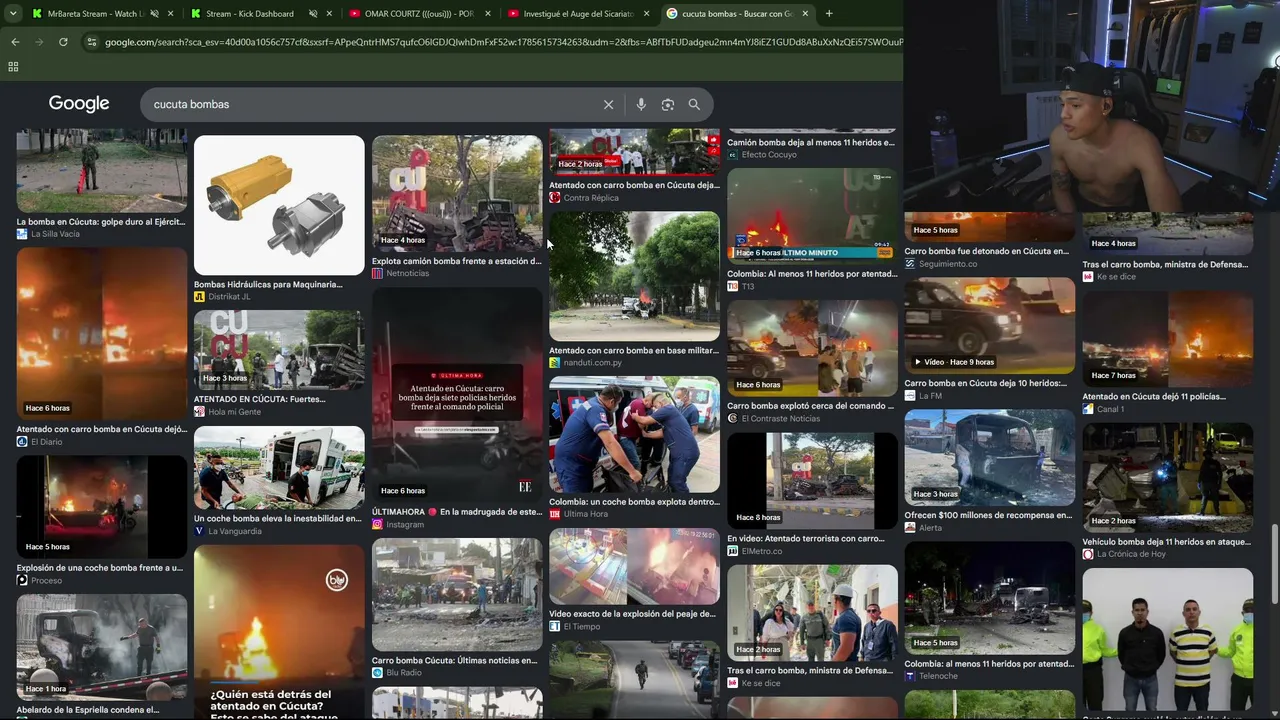Visit the Distrikat JL source
1280x720 pixels.
229,297
